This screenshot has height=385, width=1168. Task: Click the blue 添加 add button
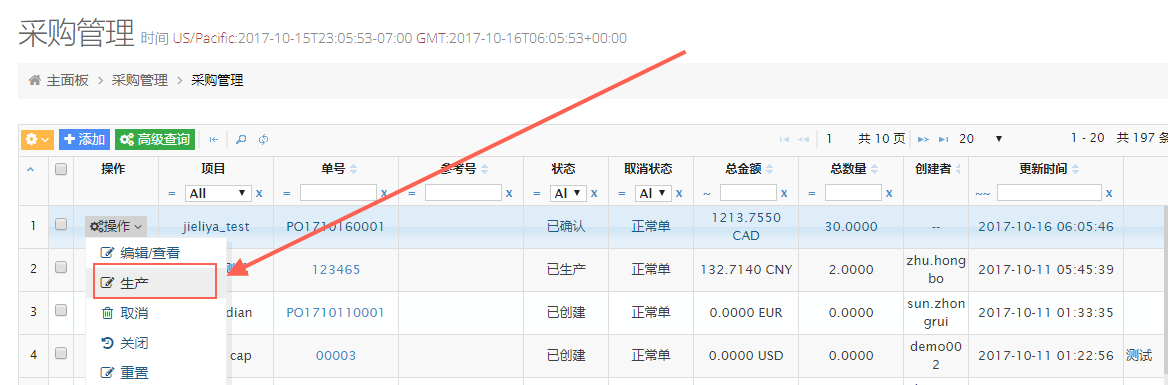pyautogui.click(x=84, y=139)
